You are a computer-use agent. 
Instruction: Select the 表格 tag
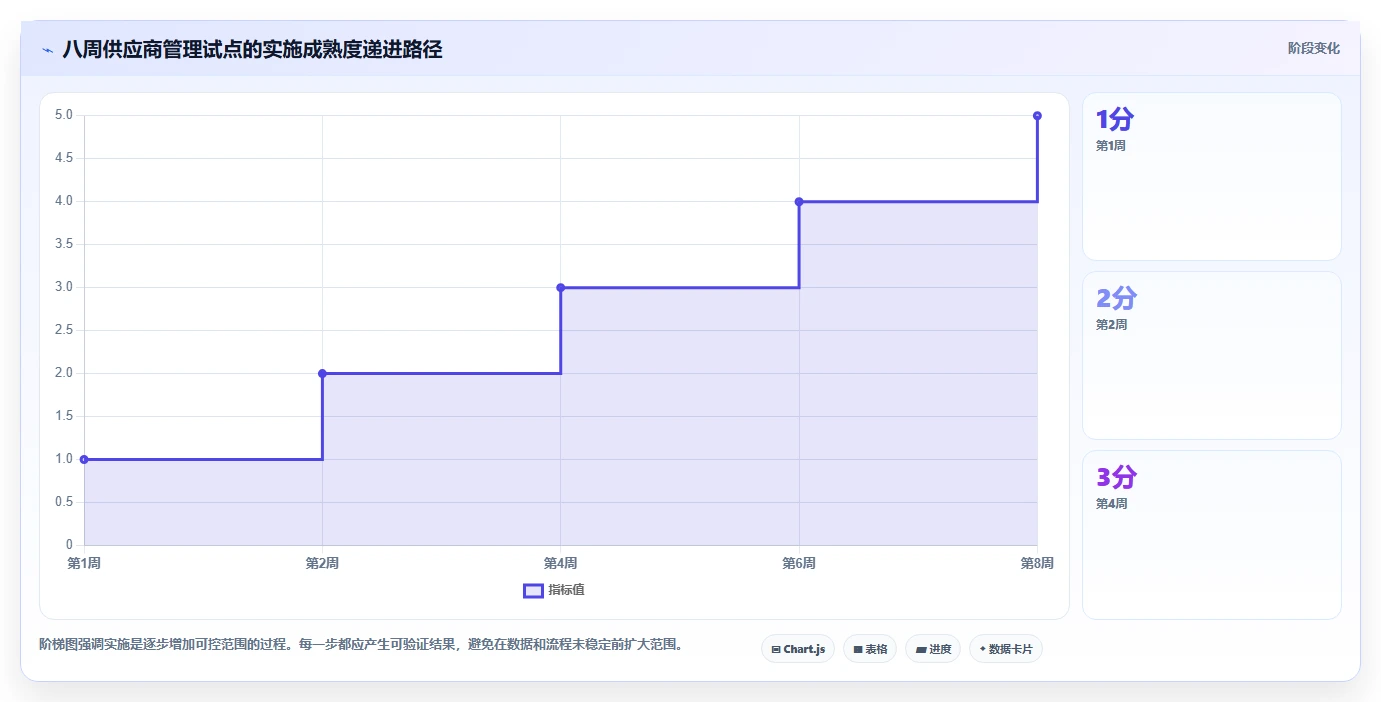(870, 649)
